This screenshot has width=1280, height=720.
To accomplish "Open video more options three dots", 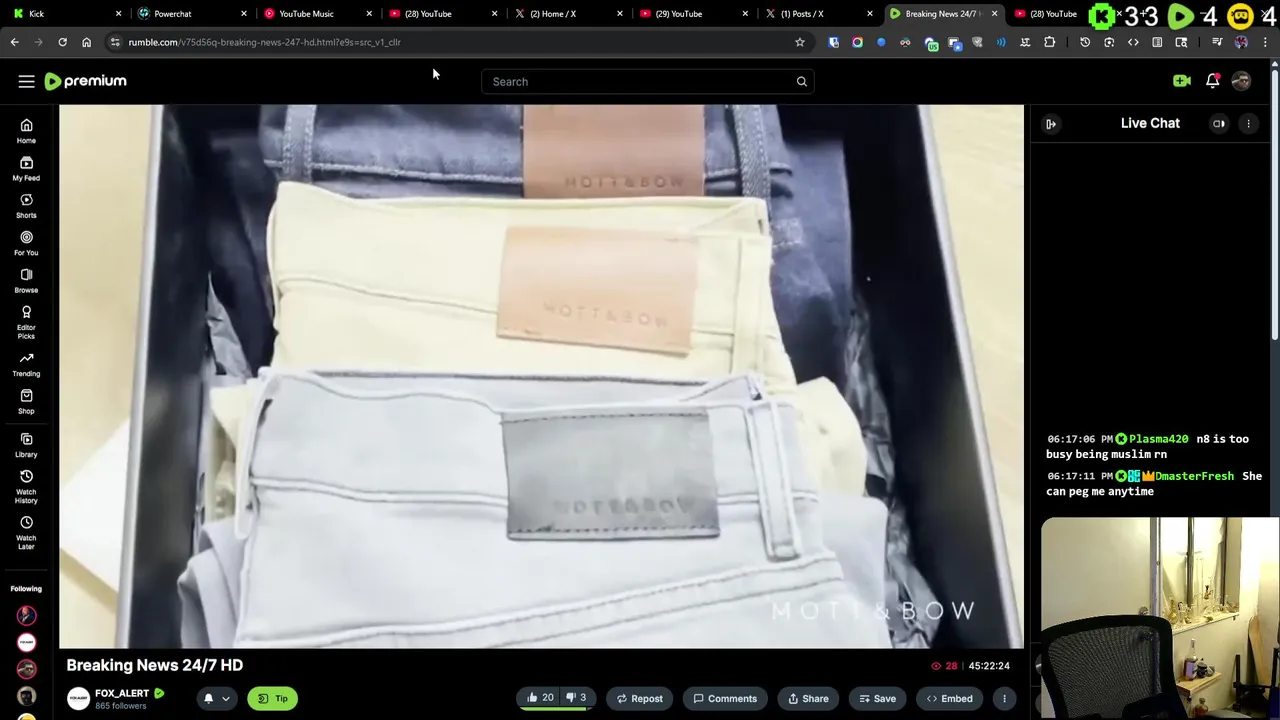I will (x=1004, y=699).
